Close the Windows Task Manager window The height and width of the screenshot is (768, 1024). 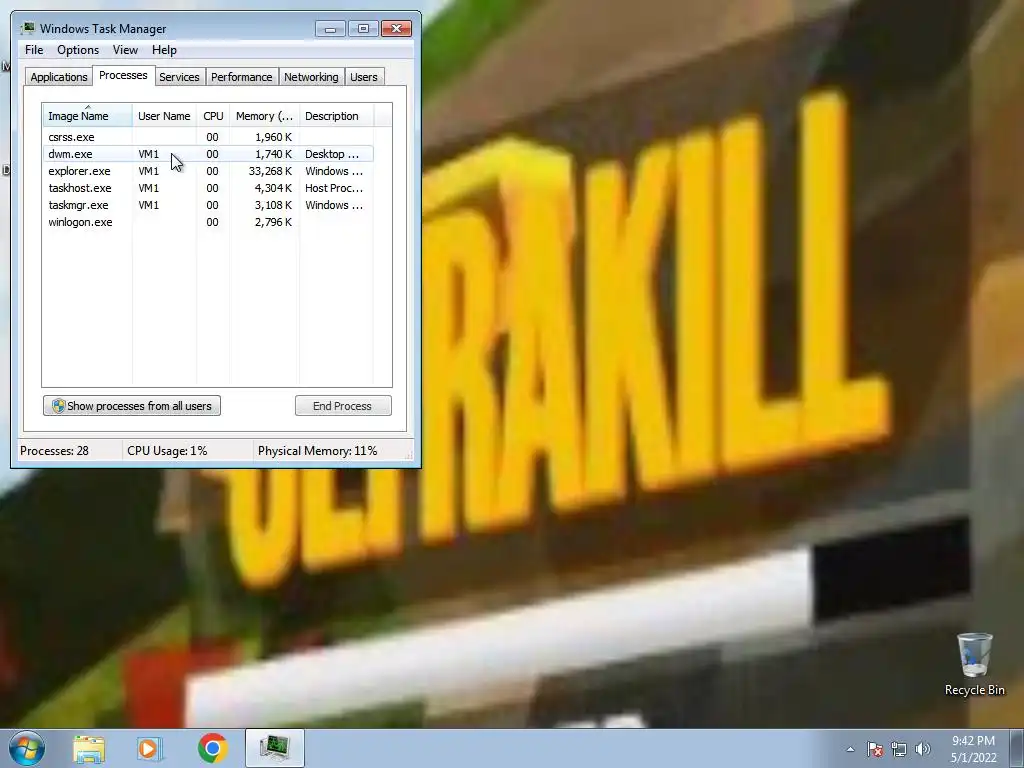[396, 29]
